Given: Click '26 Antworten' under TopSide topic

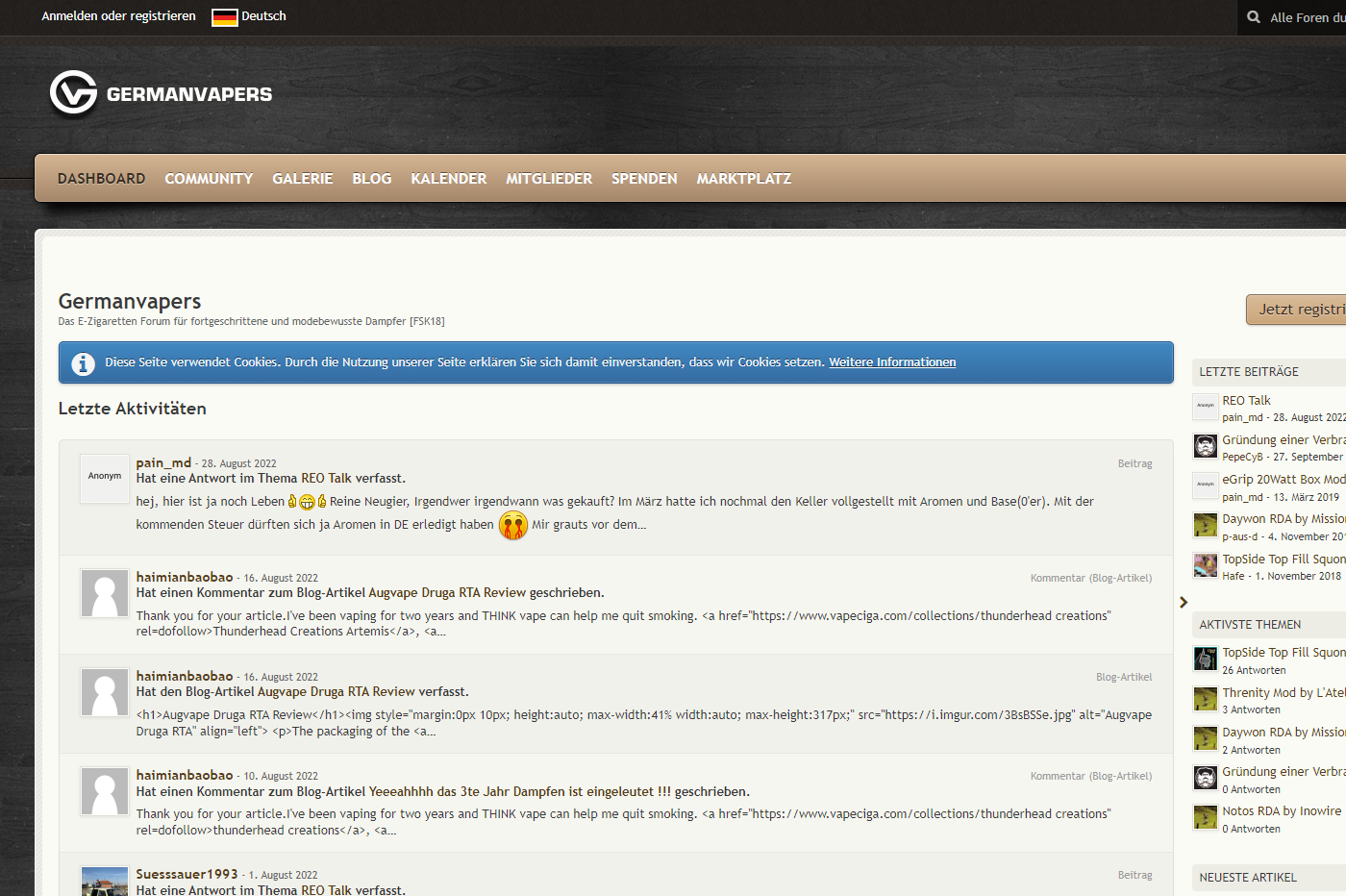Looking at the screenshot, I should [1254, 671].
